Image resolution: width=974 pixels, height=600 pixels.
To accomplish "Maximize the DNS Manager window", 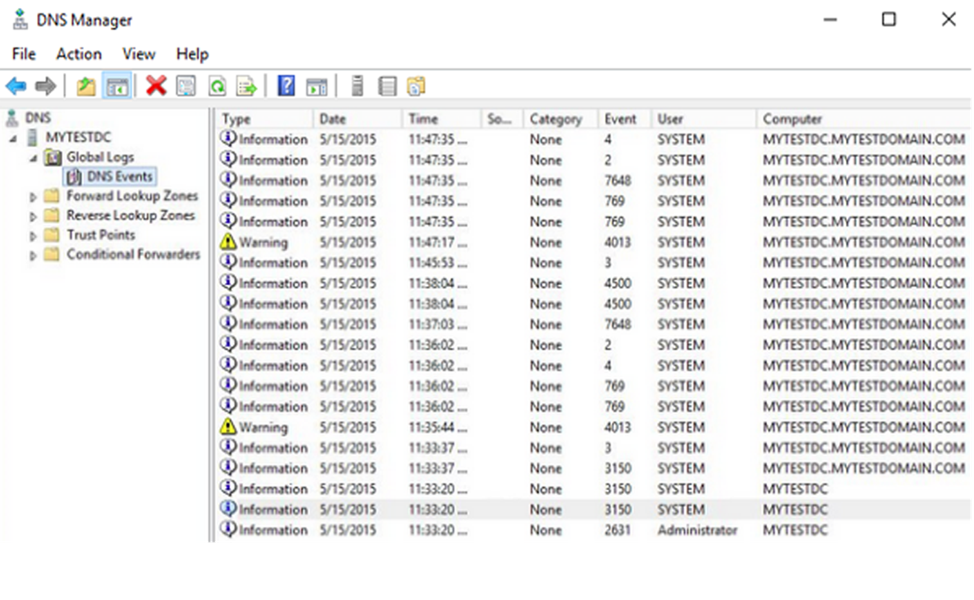I will [x=889, y=19].
